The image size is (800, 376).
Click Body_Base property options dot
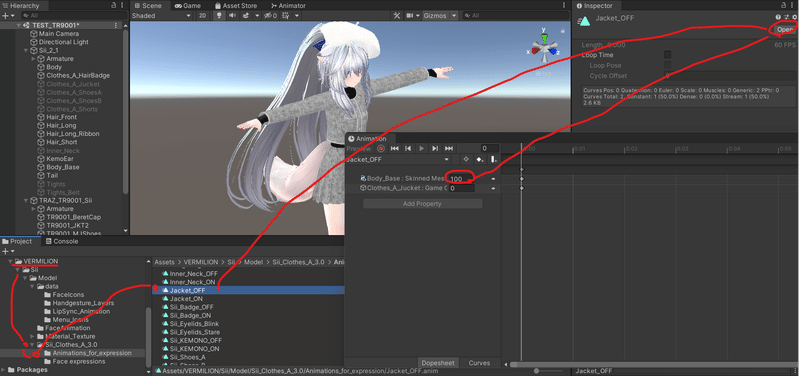[493, 179]
